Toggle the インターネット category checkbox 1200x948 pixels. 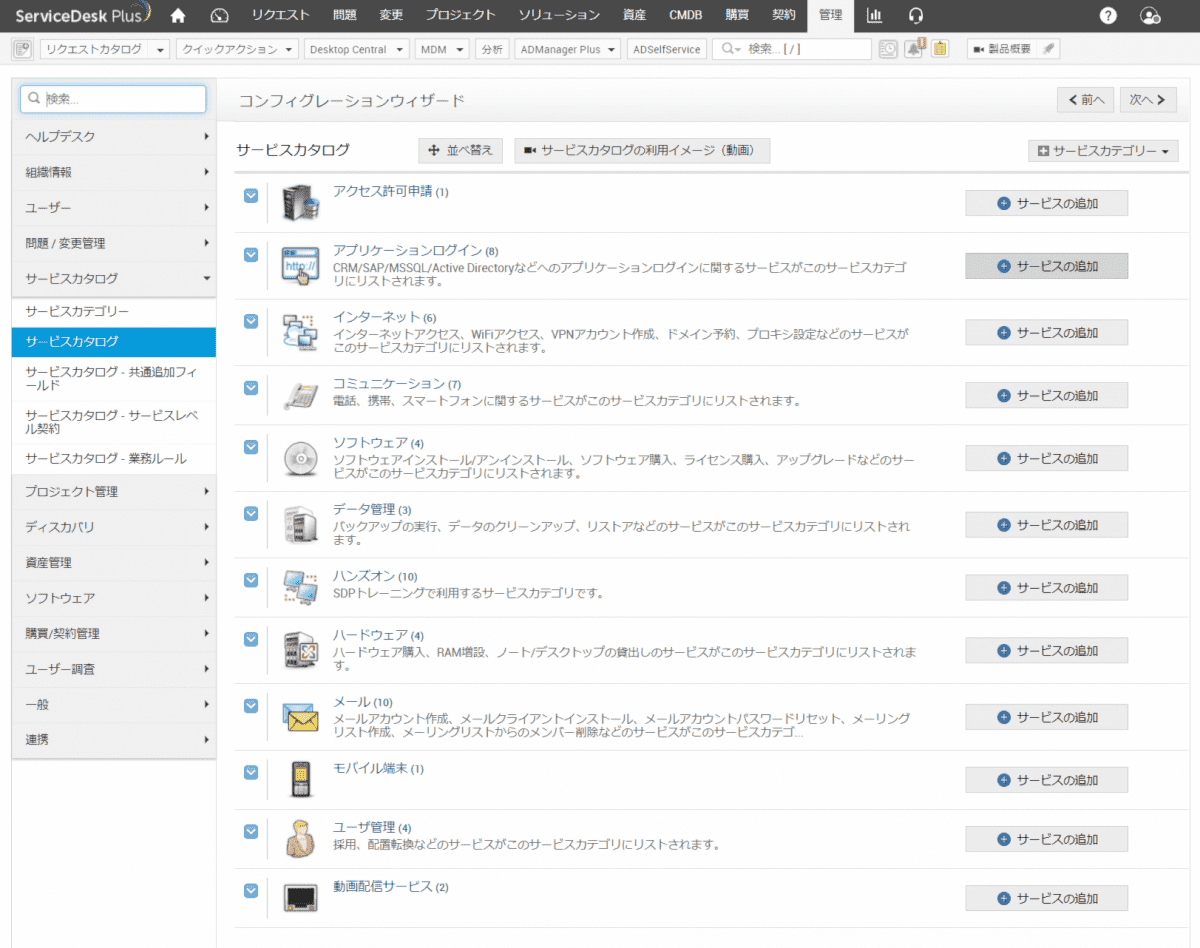click(251, 320)
